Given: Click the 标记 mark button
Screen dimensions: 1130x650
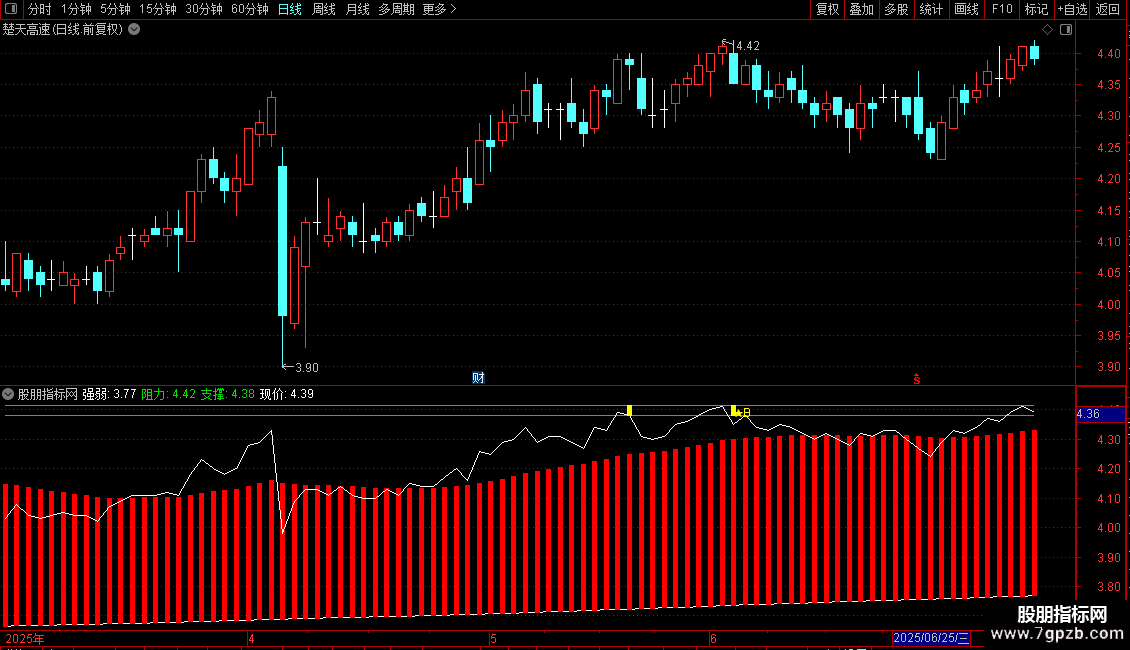Looking at the screenshot, I should [1036, 9].
